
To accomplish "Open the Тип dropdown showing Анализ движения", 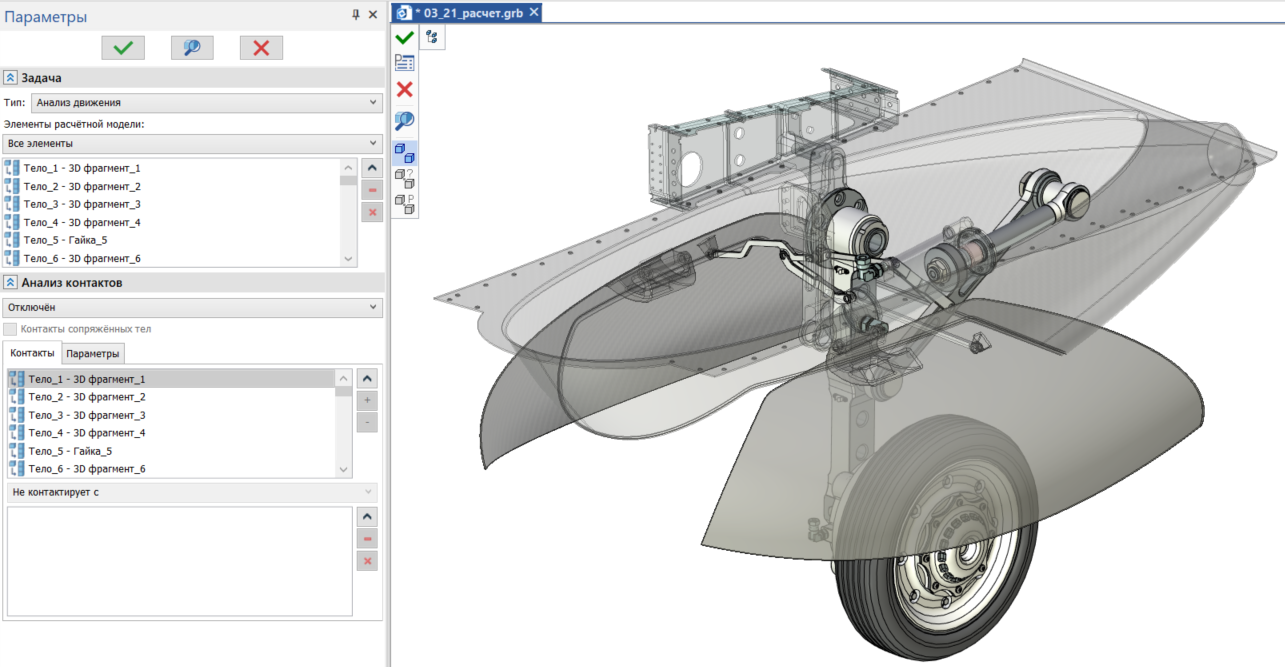I will pos(206,102).
